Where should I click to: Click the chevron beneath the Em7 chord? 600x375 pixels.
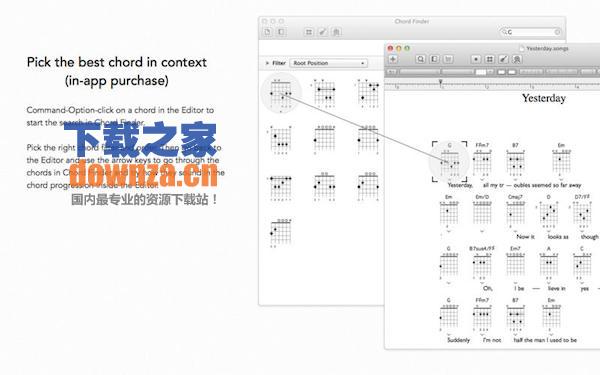(515, 282)
